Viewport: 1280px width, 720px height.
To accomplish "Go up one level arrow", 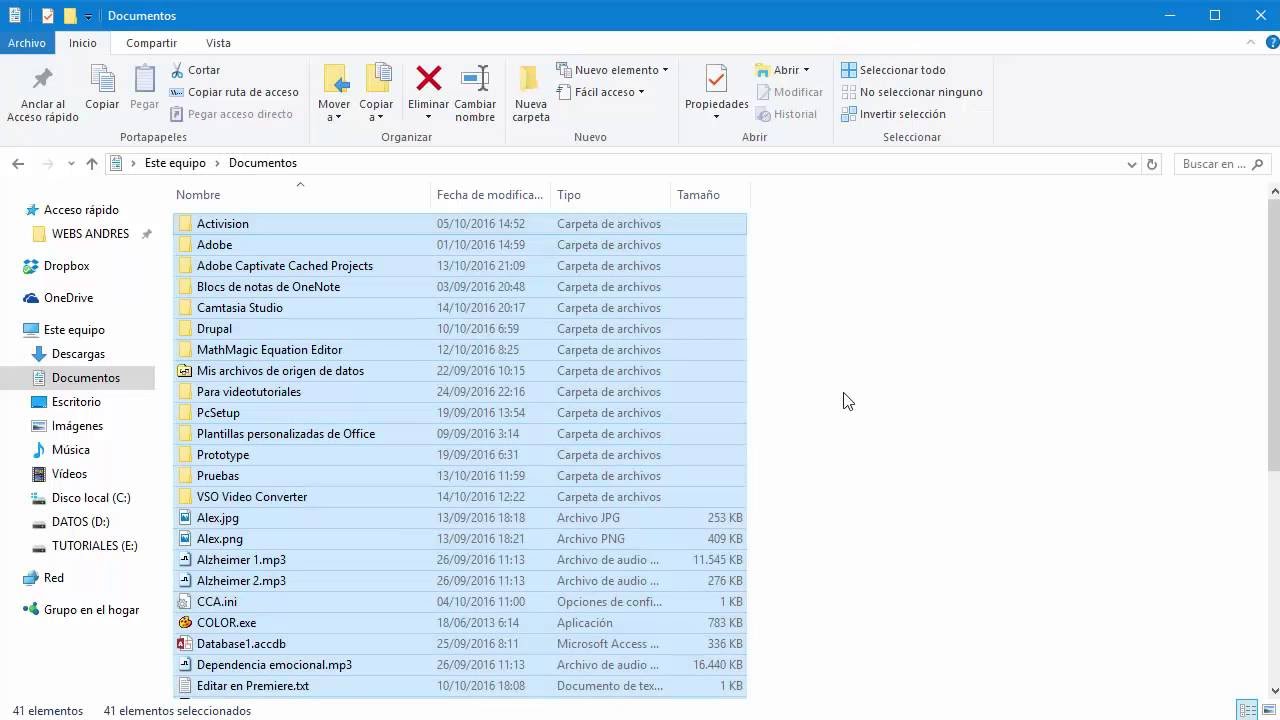I will coord(92,164).
